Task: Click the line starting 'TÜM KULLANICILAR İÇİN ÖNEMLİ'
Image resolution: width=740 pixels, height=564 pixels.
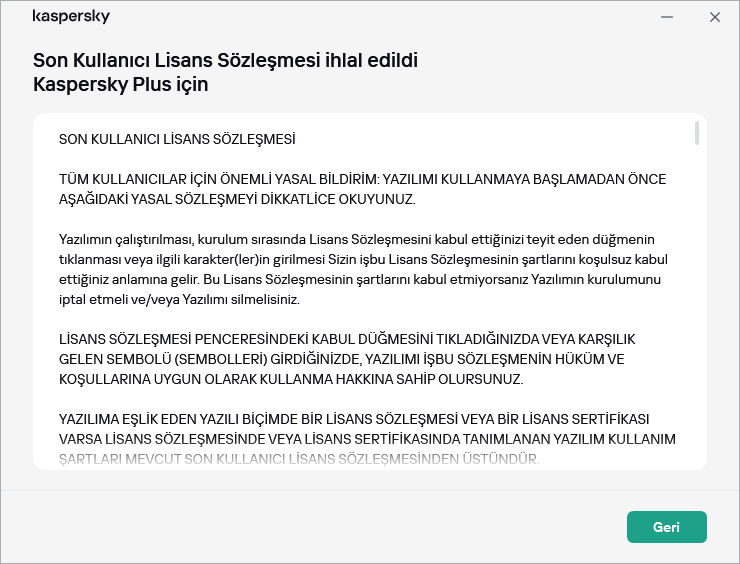Action: click(362, 179)
